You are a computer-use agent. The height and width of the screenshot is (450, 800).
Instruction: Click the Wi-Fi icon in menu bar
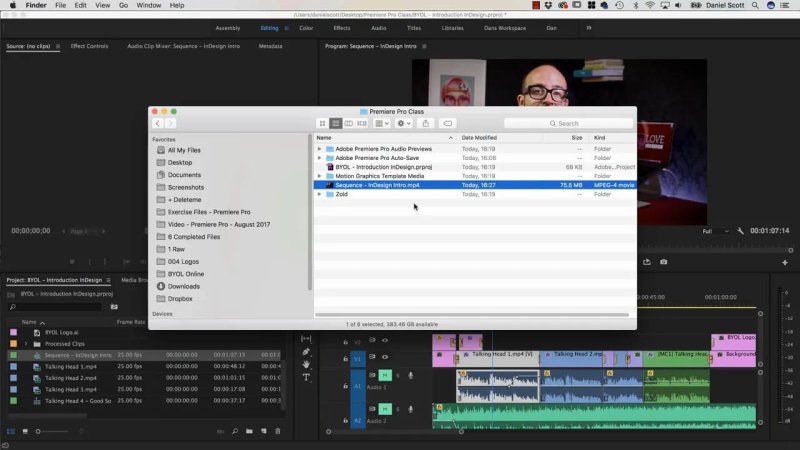click(650, 5)
